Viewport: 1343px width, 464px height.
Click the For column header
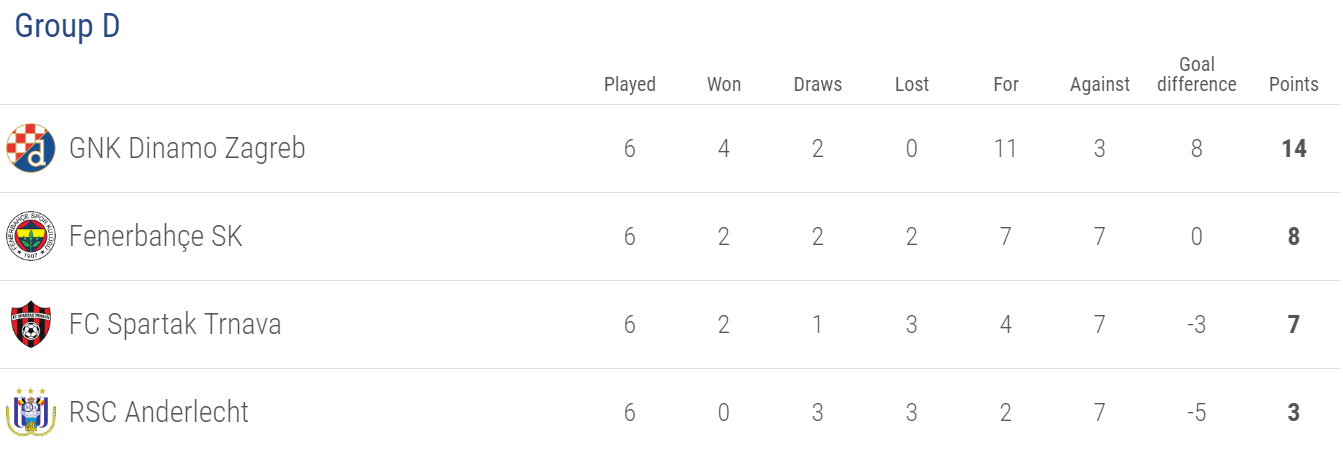pos(1006,85)
